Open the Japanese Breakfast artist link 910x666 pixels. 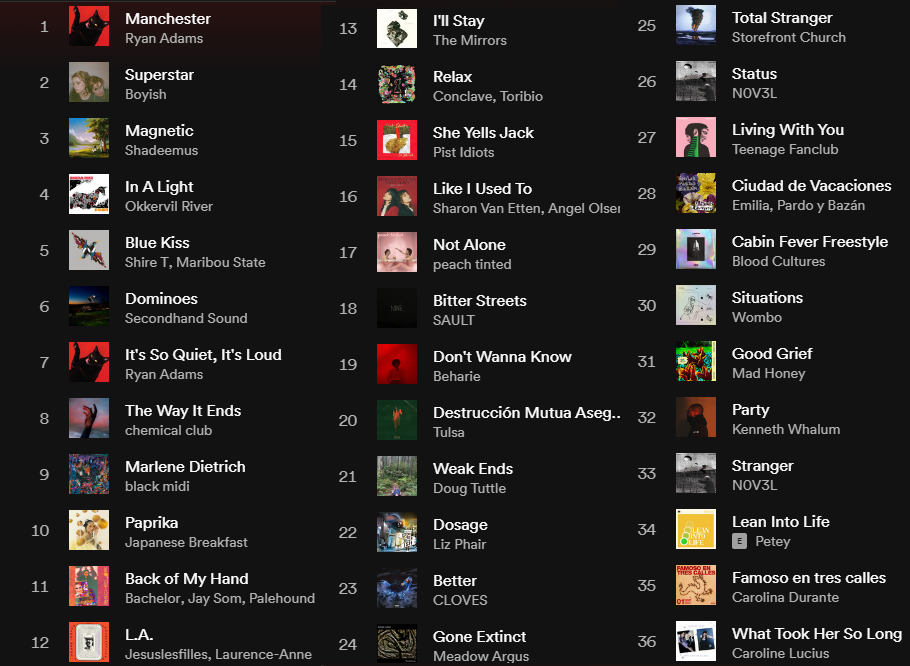(186, 543)
